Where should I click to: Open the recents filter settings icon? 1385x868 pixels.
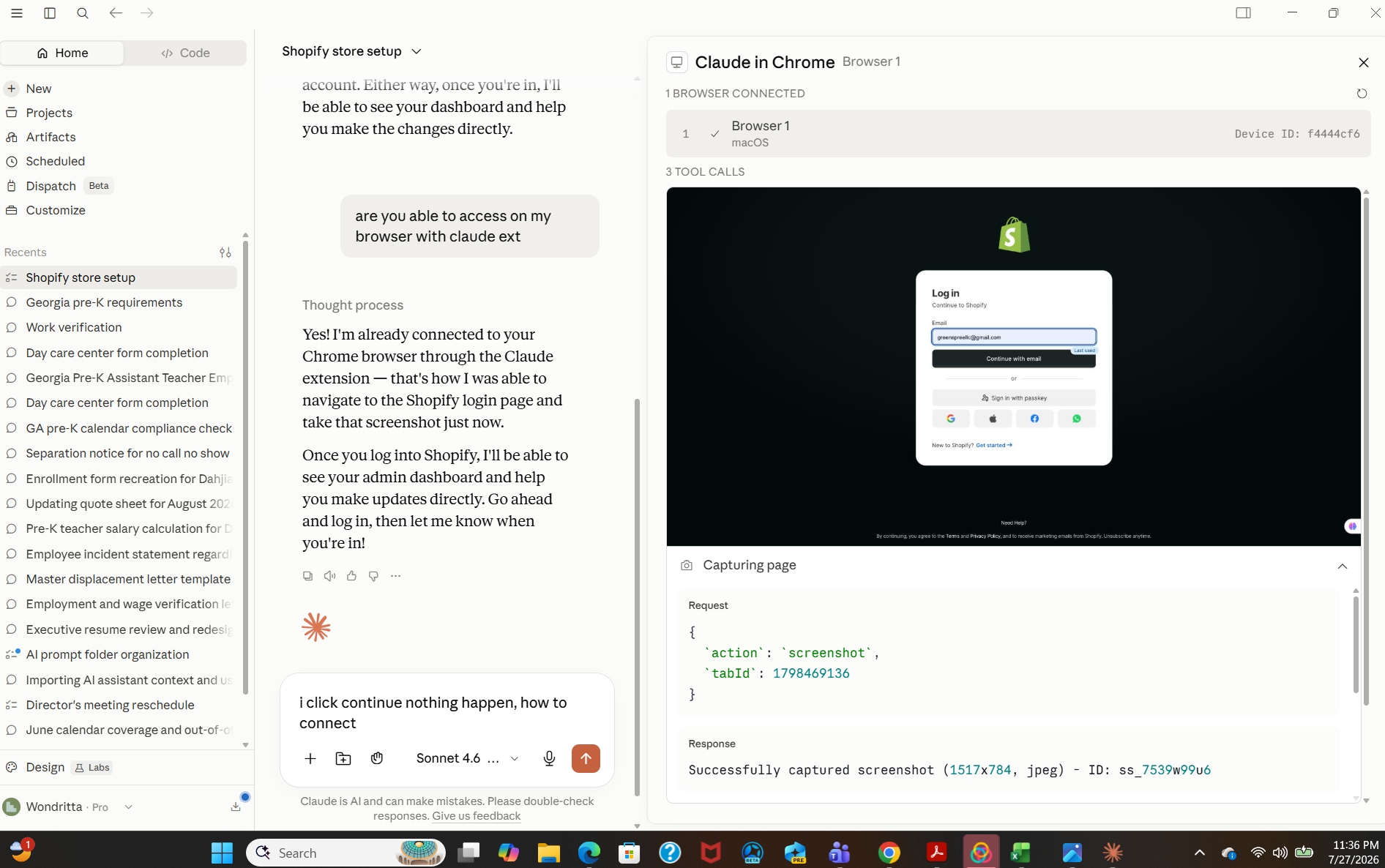point(225,252)
